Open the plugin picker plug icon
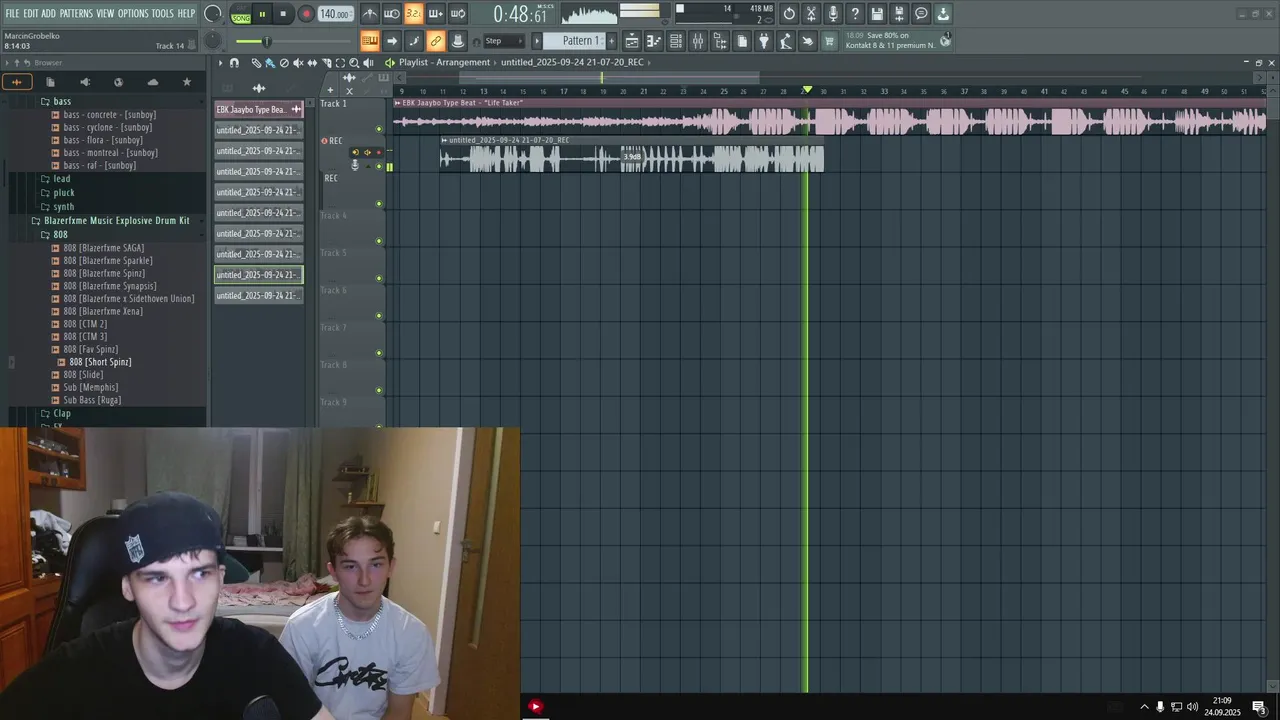Image resolution: width=1280 pixels, height=720 pixels. (764, 41)
